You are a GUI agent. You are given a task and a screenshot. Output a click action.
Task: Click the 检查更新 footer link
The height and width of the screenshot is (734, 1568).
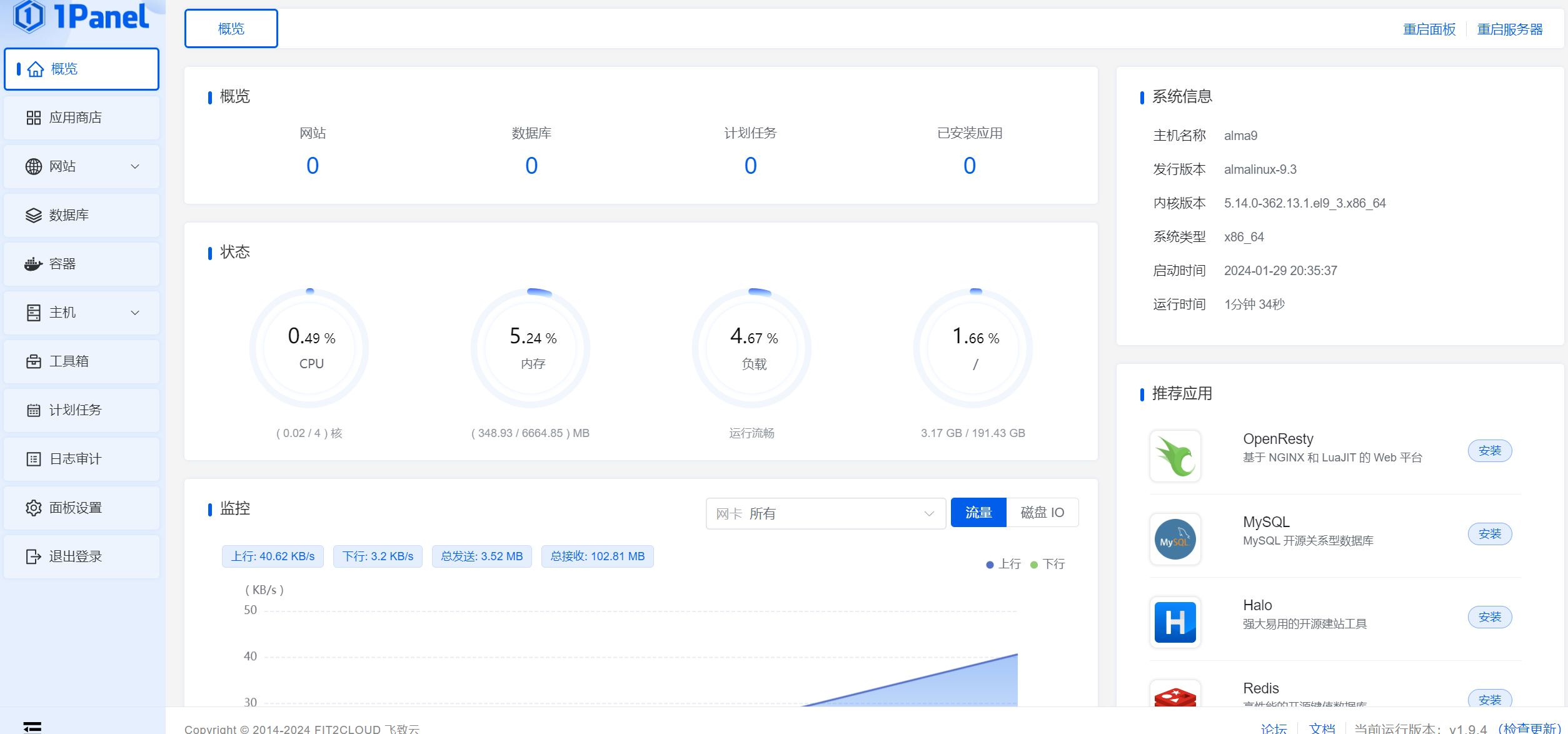click(1530, 728)
